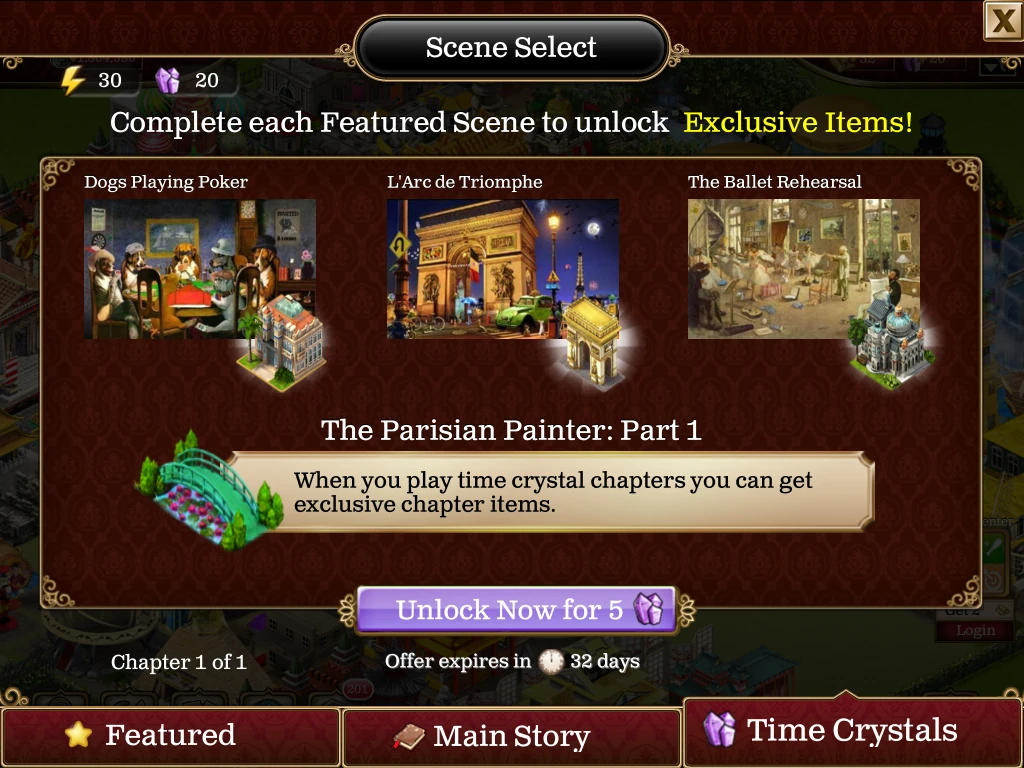Screen dimensions: 1024x768
Task: Switch to the Time Crystals tab
Action: (x=853, y=730)
